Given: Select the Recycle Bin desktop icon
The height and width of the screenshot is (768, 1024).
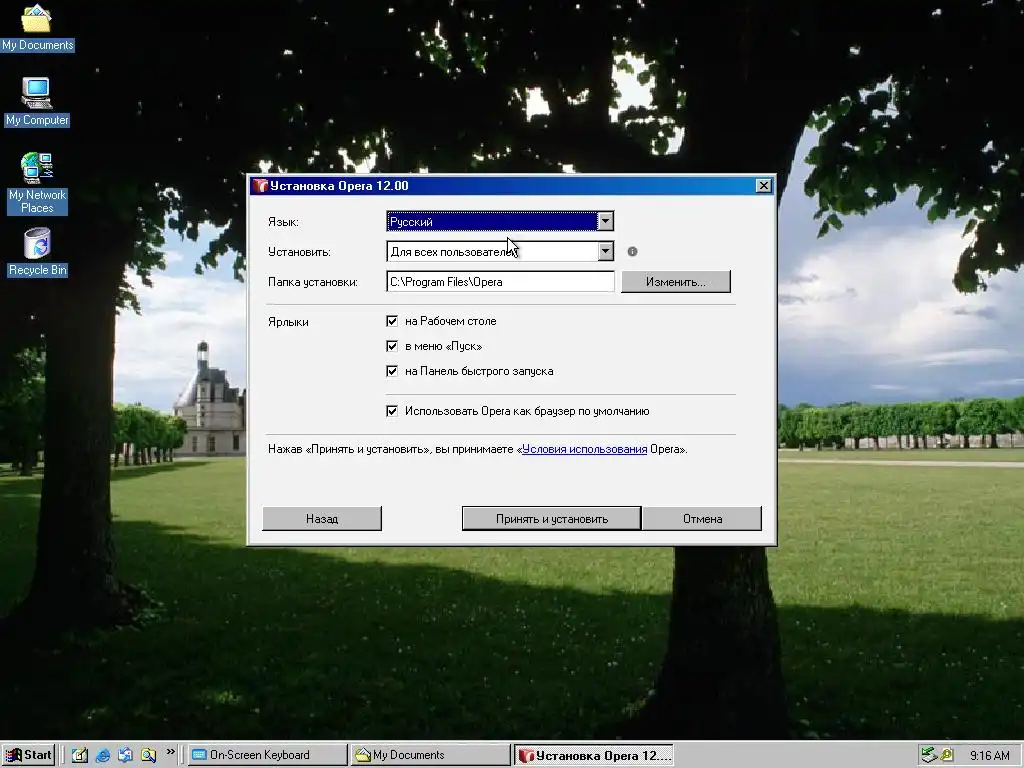Looking at the screenshot, I should coord(37,252).
